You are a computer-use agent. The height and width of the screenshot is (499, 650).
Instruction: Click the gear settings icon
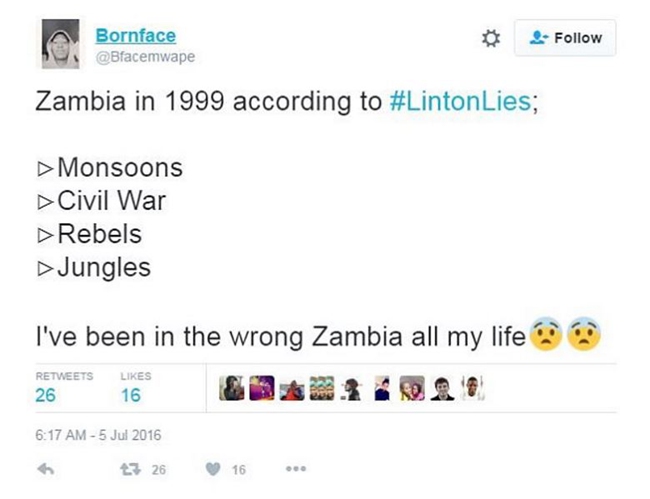tap(490, 38)
